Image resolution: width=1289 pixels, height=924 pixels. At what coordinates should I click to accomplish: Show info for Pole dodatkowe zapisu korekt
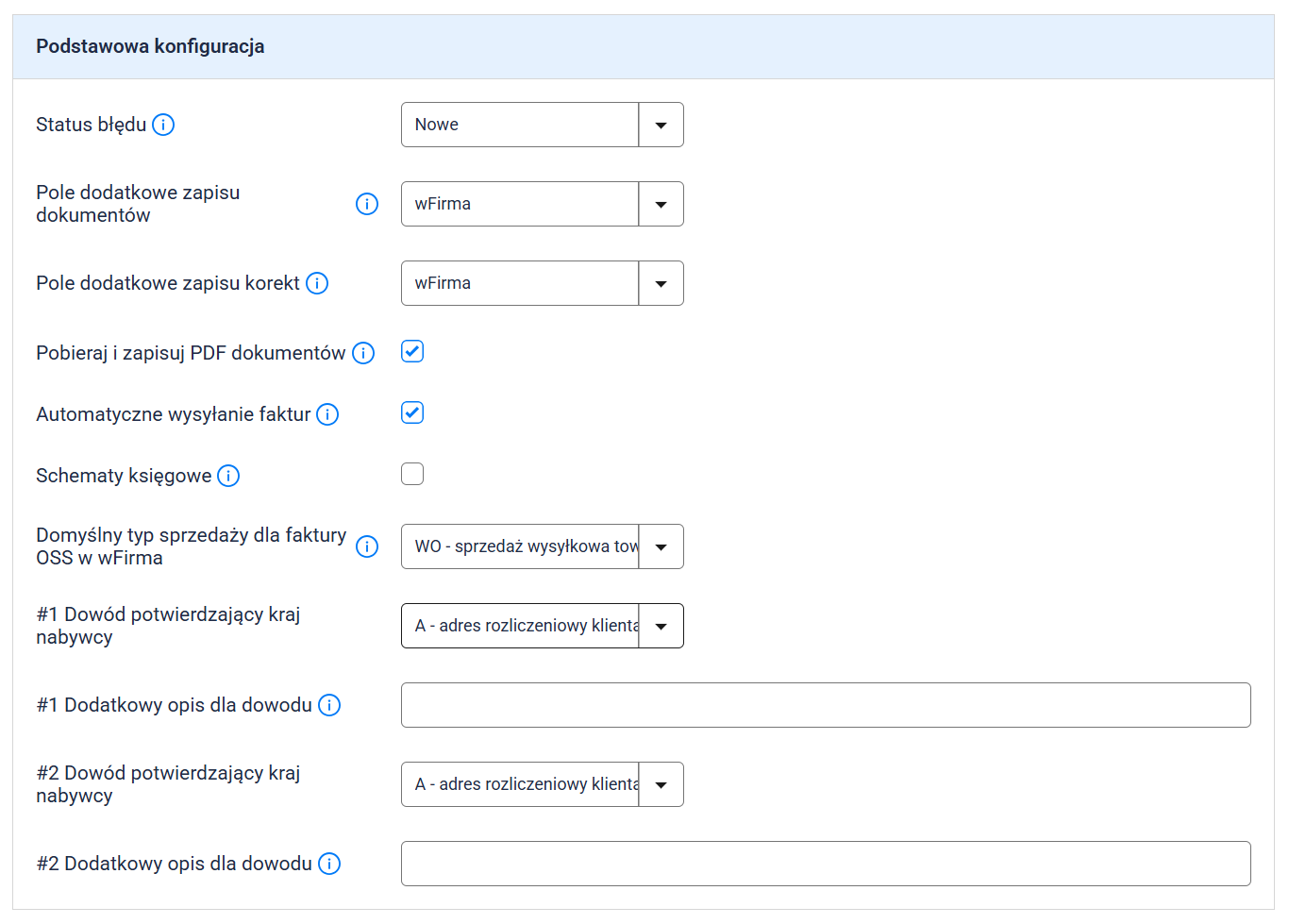coord(317,283)
